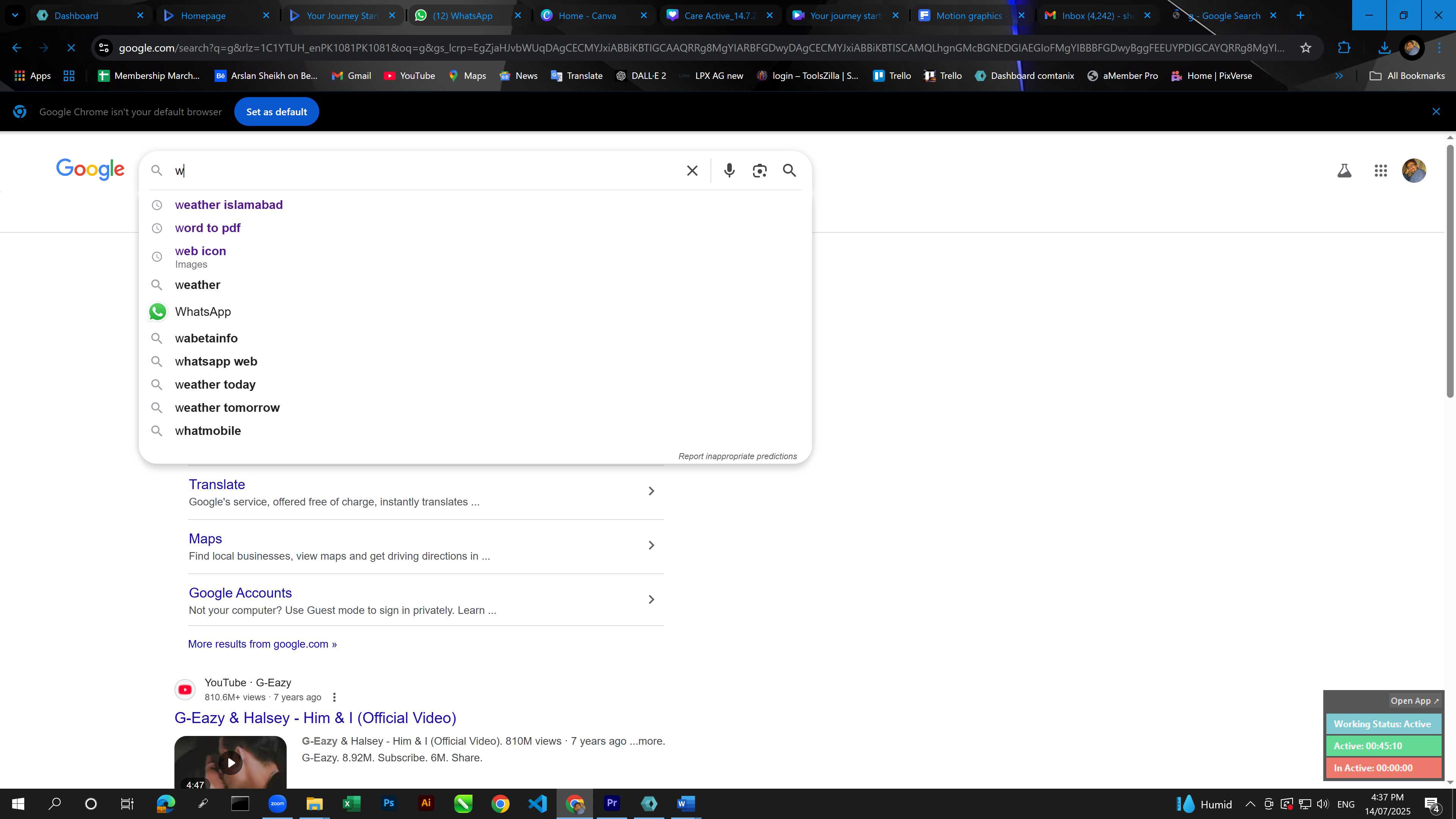This screenshot has height=819, width=1456.
Task: Open notifications center in taskbar
Action: 1432,804
